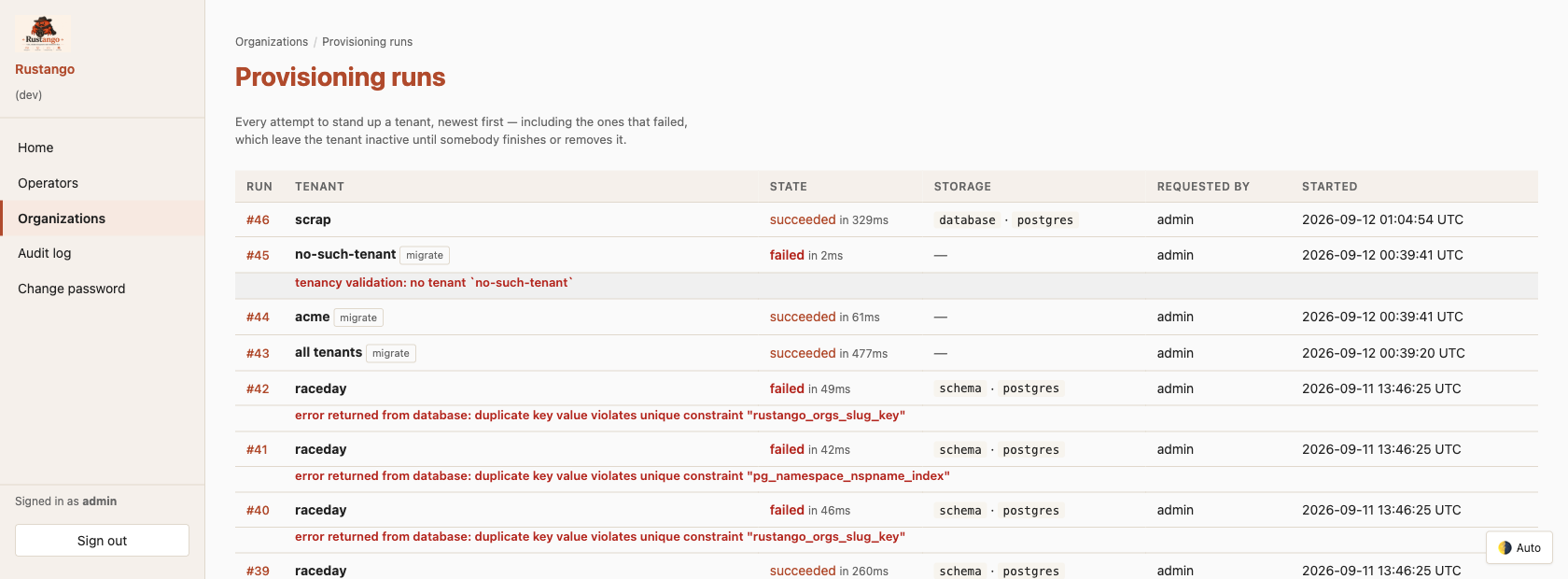
Task: Click failed in 42ms state
Action: click(x=810, y=449)
